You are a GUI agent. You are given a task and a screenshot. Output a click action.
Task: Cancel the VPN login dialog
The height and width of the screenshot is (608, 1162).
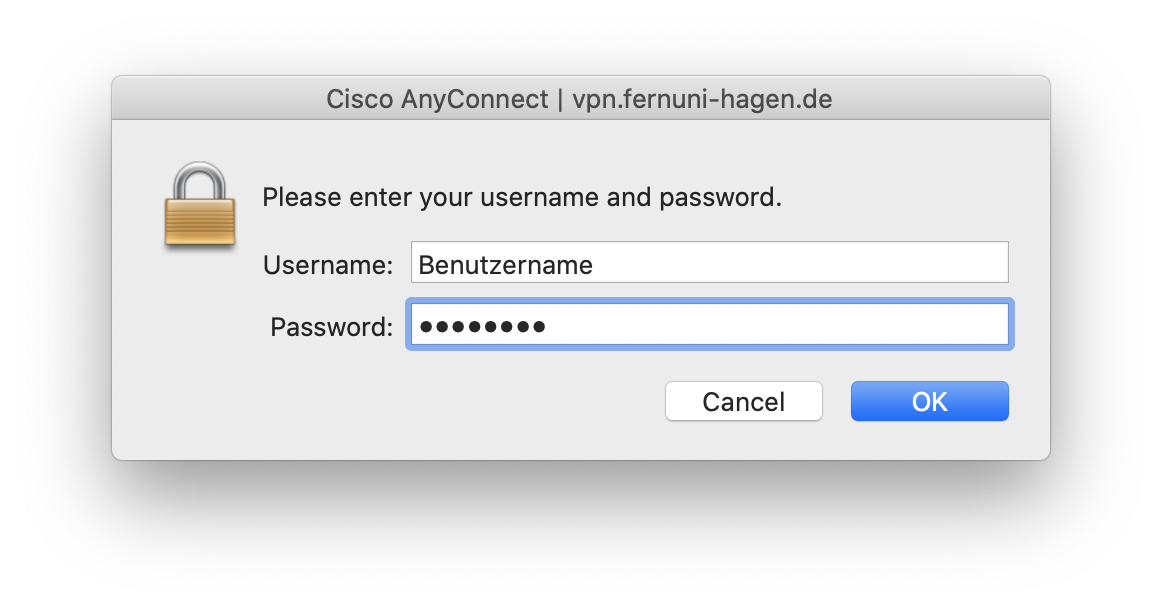click(743, 401)
